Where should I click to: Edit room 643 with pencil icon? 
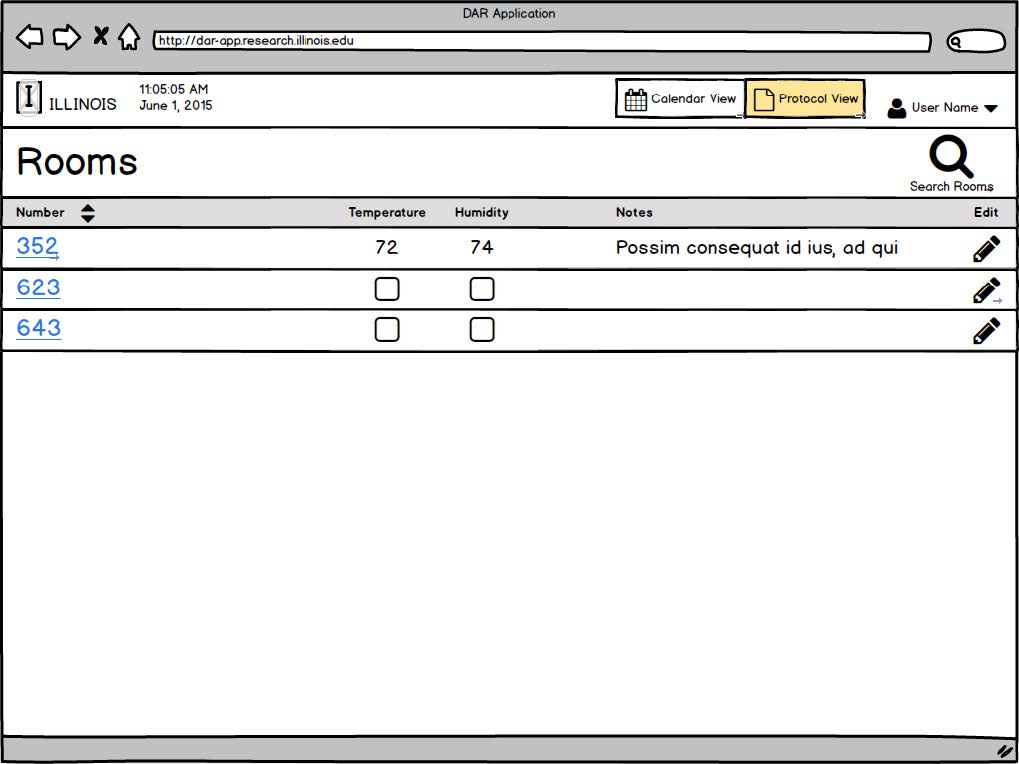(986, 331)
